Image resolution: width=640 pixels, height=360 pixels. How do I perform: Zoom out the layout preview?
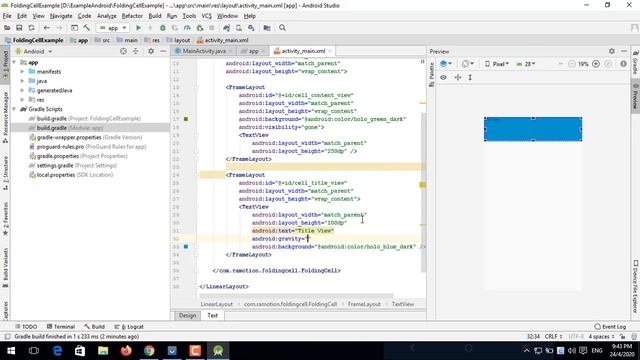pos(571,64)
